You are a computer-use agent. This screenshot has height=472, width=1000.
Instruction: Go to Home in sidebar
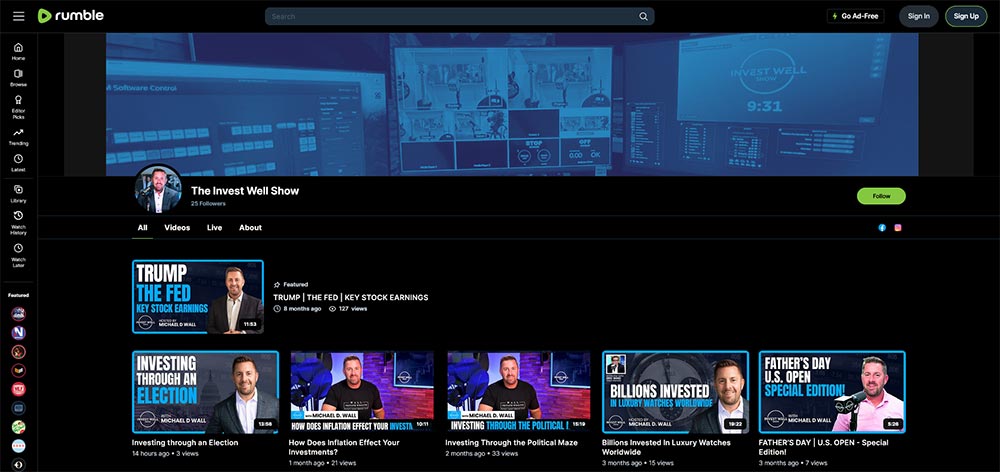point(18,51)
